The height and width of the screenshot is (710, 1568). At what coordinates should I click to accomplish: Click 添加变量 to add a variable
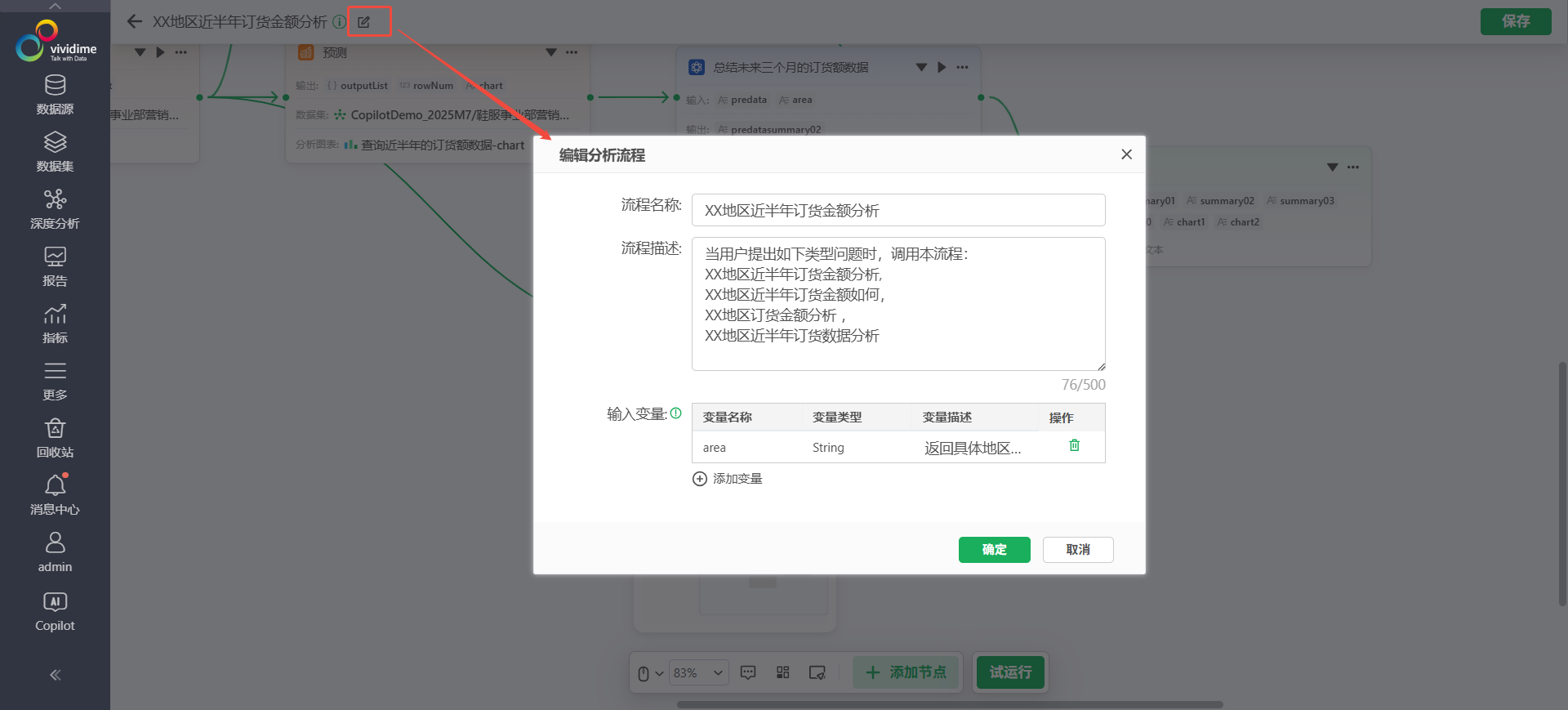point(728,479)
